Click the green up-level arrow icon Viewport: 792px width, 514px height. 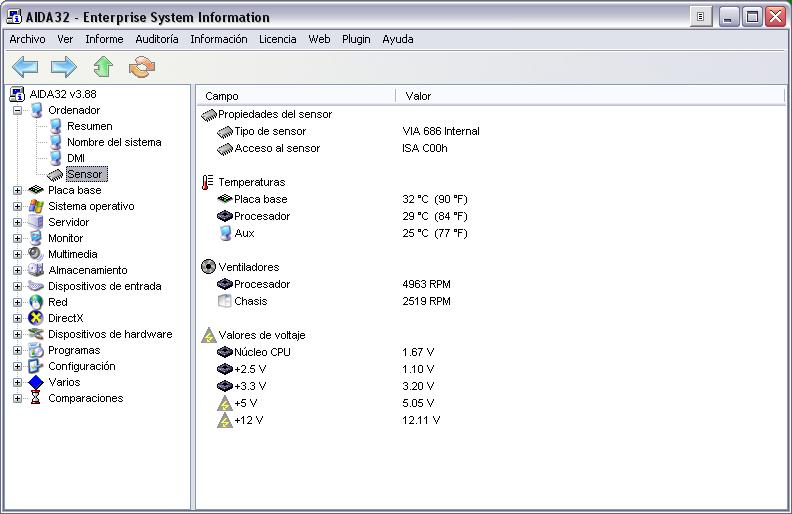coord(103,67)
